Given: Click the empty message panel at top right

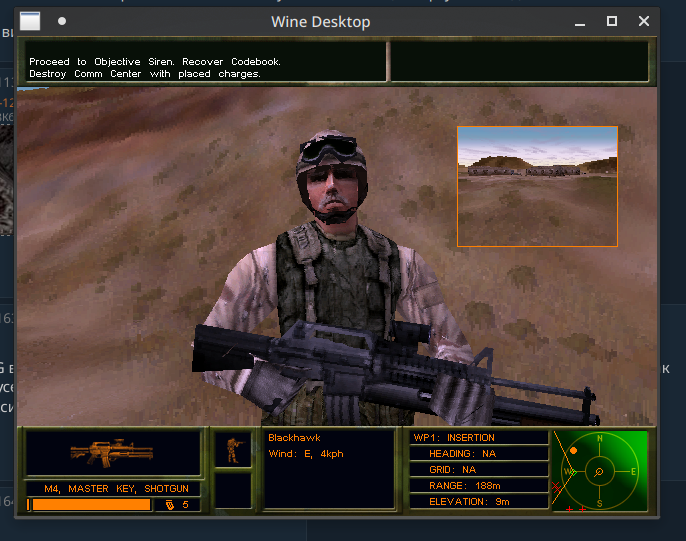Looking at the screenshot, I should pos(519,61).
